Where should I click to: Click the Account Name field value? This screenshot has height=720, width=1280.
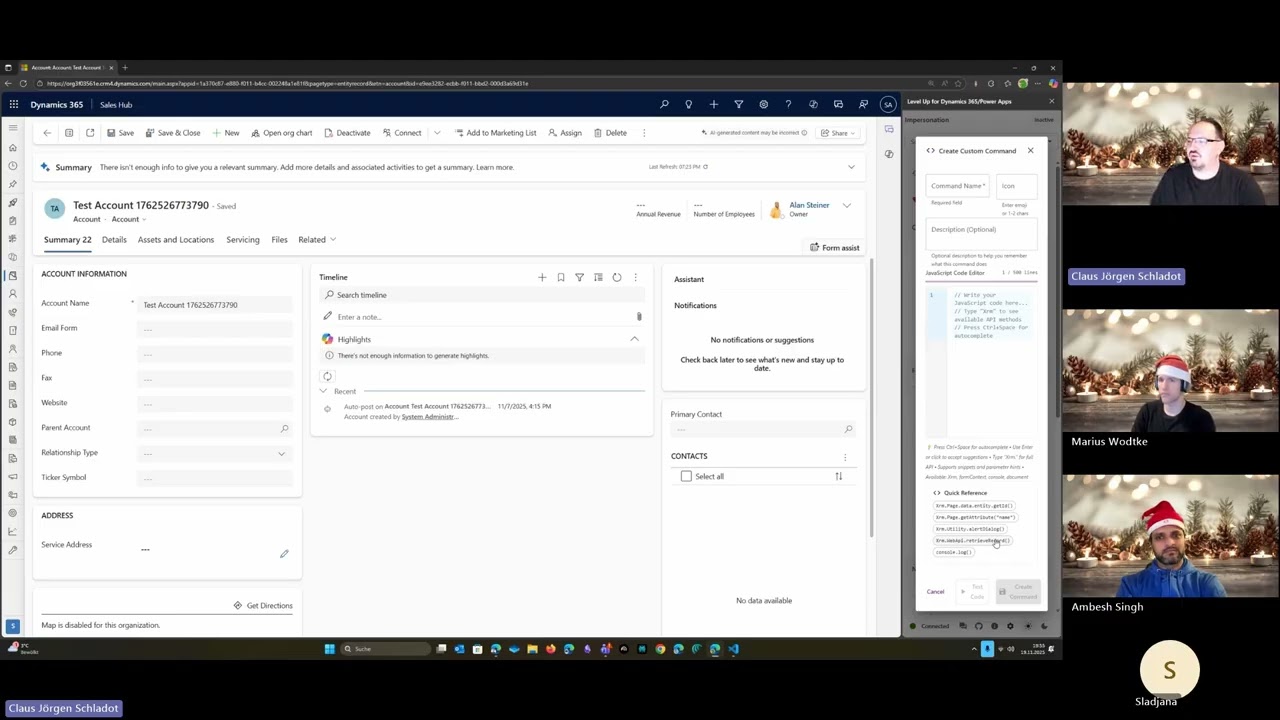pos(215,305)
